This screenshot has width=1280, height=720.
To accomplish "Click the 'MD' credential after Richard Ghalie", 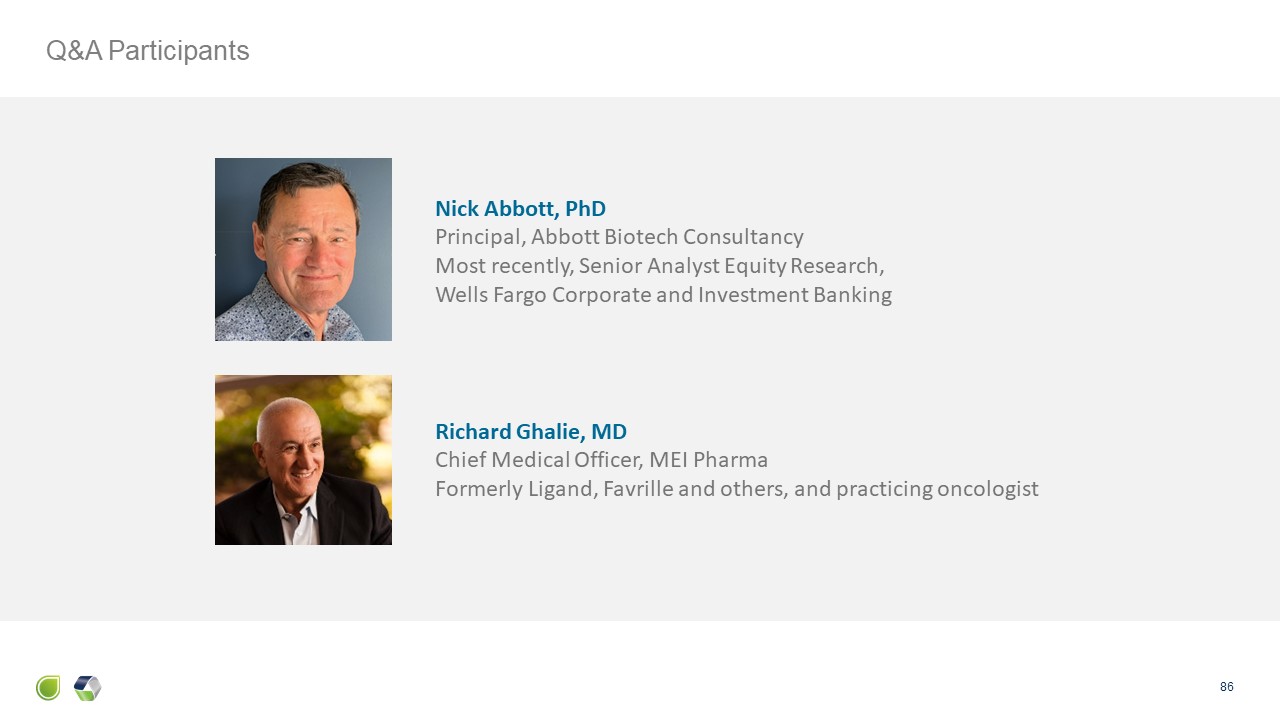I will click(x=609, y=432).
